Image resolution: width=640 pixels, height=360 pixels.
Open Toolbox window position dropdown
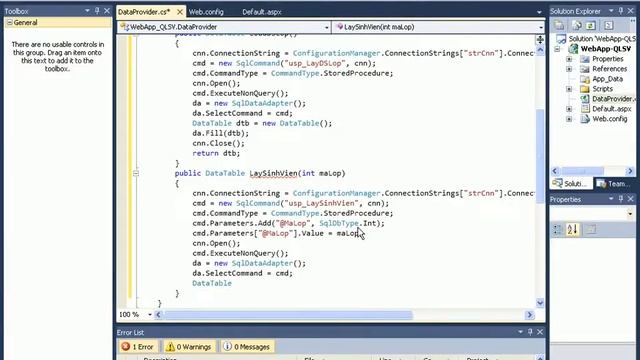87,11
